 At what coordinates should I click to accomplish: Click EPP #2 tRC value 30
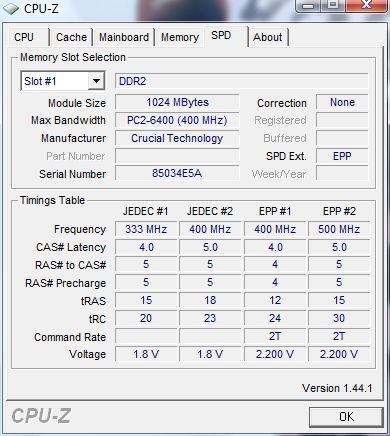[x=339, y=318]
